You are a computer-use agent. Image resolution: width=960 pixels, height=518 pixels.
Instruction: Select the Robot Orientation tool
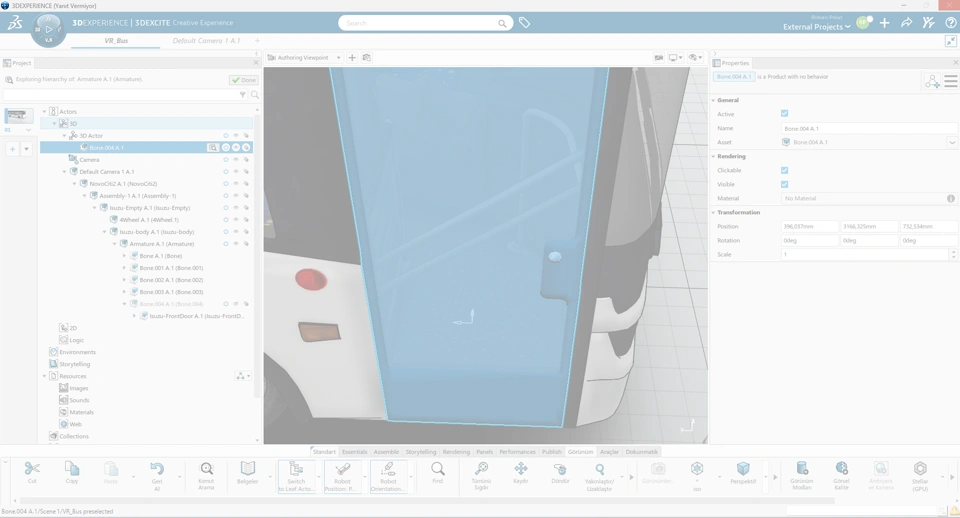pyautogui.click(x=388, y=476)
